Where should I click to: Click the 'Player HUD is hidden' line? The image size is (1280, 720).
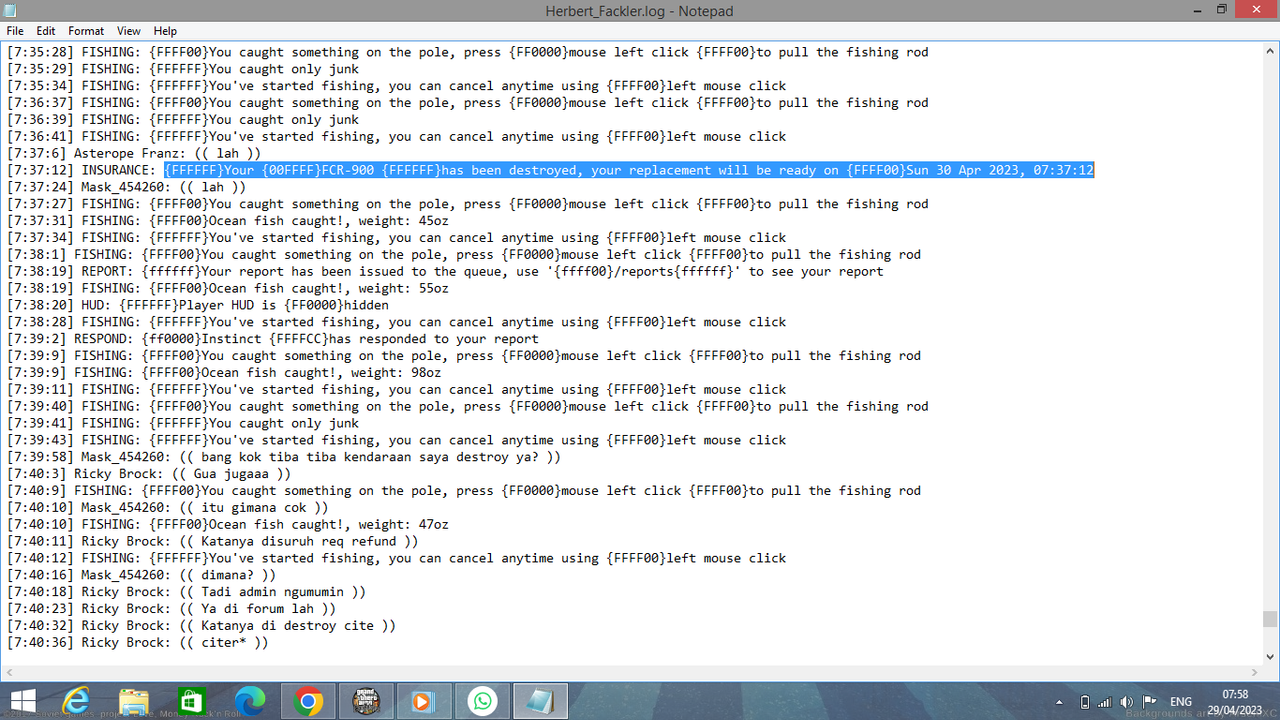198,305
